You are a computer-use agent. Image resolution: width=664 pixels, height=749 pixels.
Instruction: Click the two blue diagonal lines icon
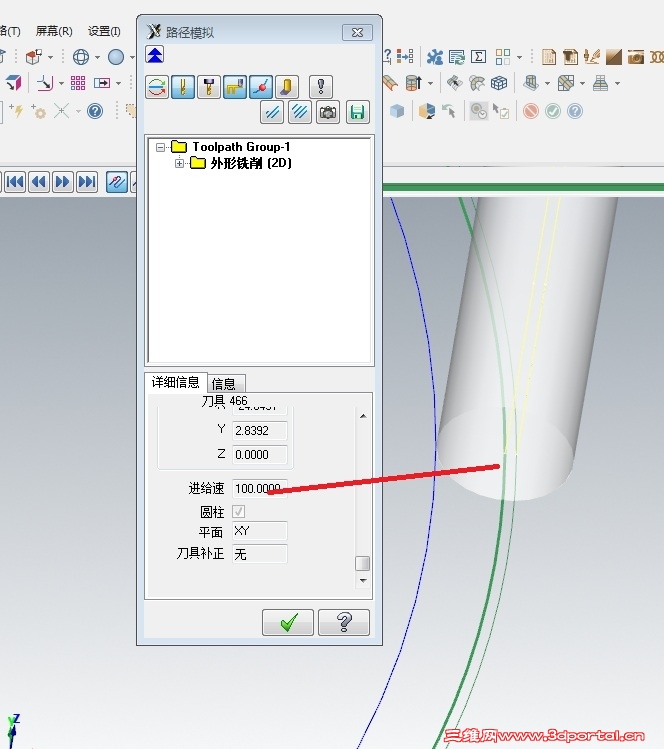pos(272,113)
